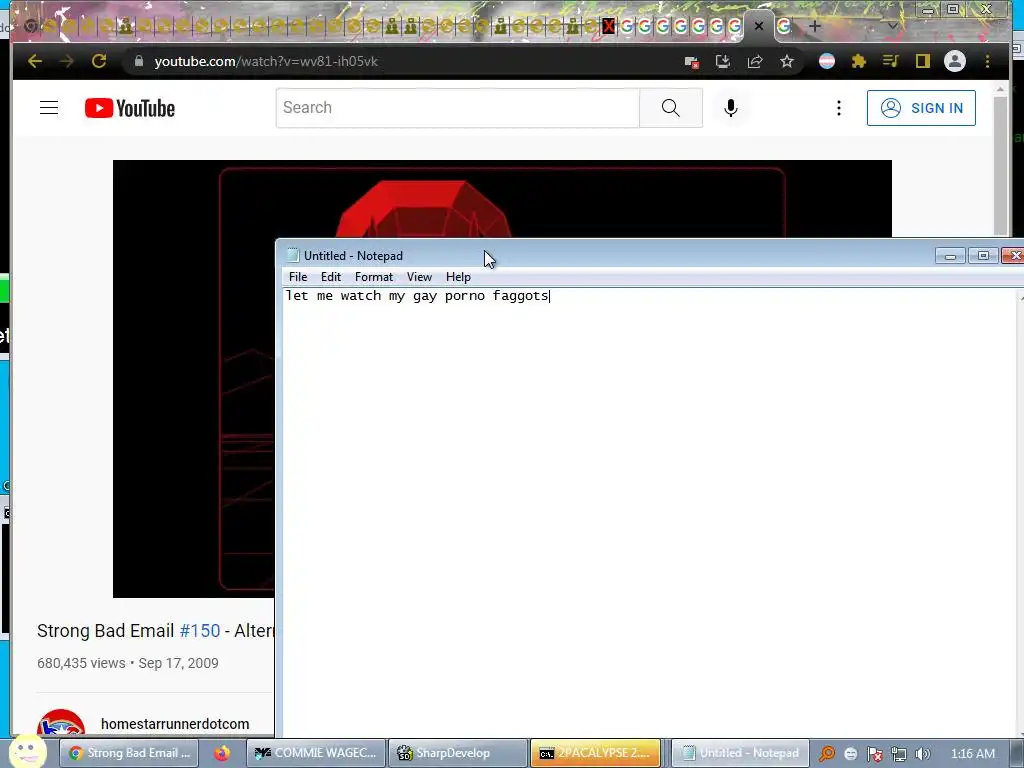
Task: Reload the YouTube page
Action: coord(99,61)
